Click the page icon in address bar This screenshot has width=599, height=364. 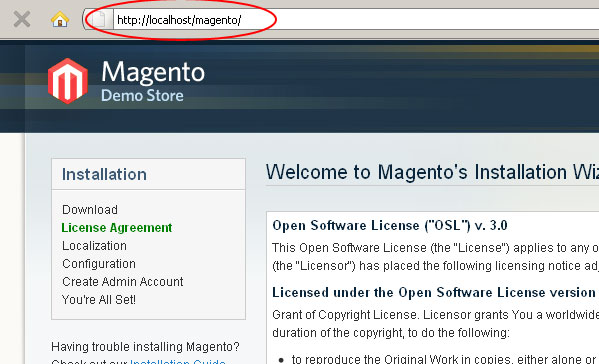(x=99, y=19)
